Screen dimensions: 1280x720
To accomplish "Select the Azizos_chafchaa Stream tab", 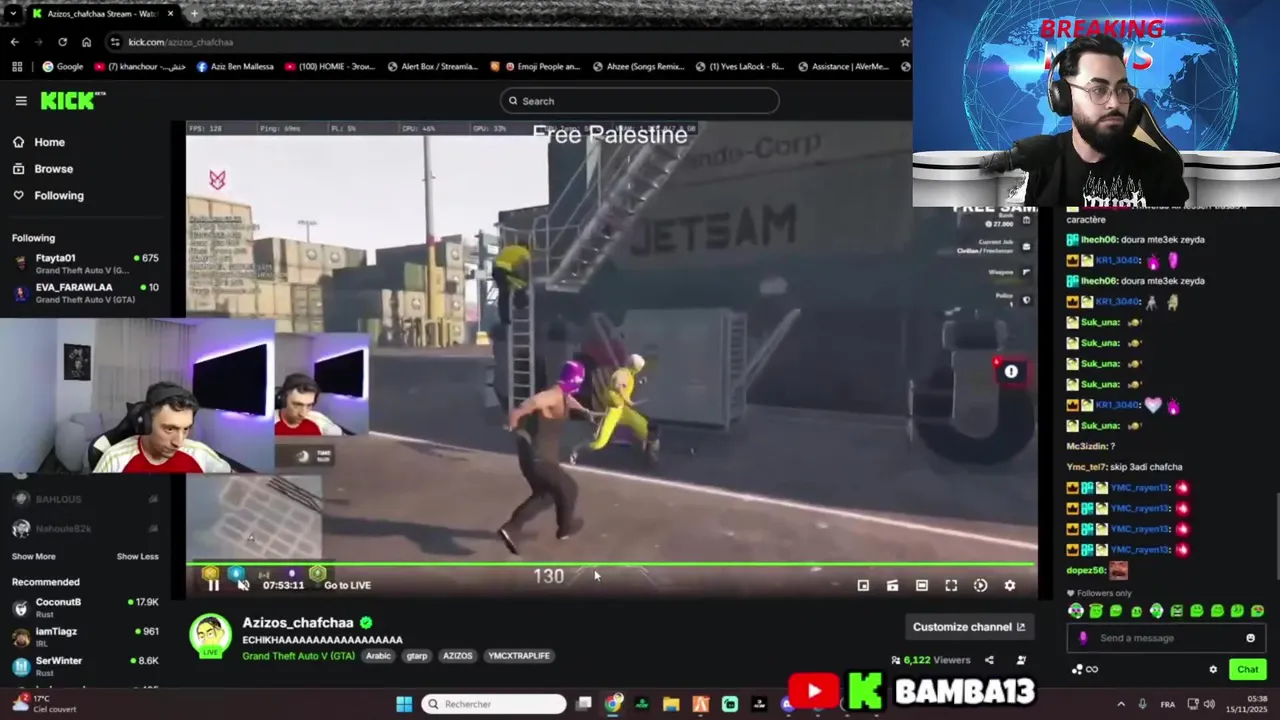I will coord(102,14).
